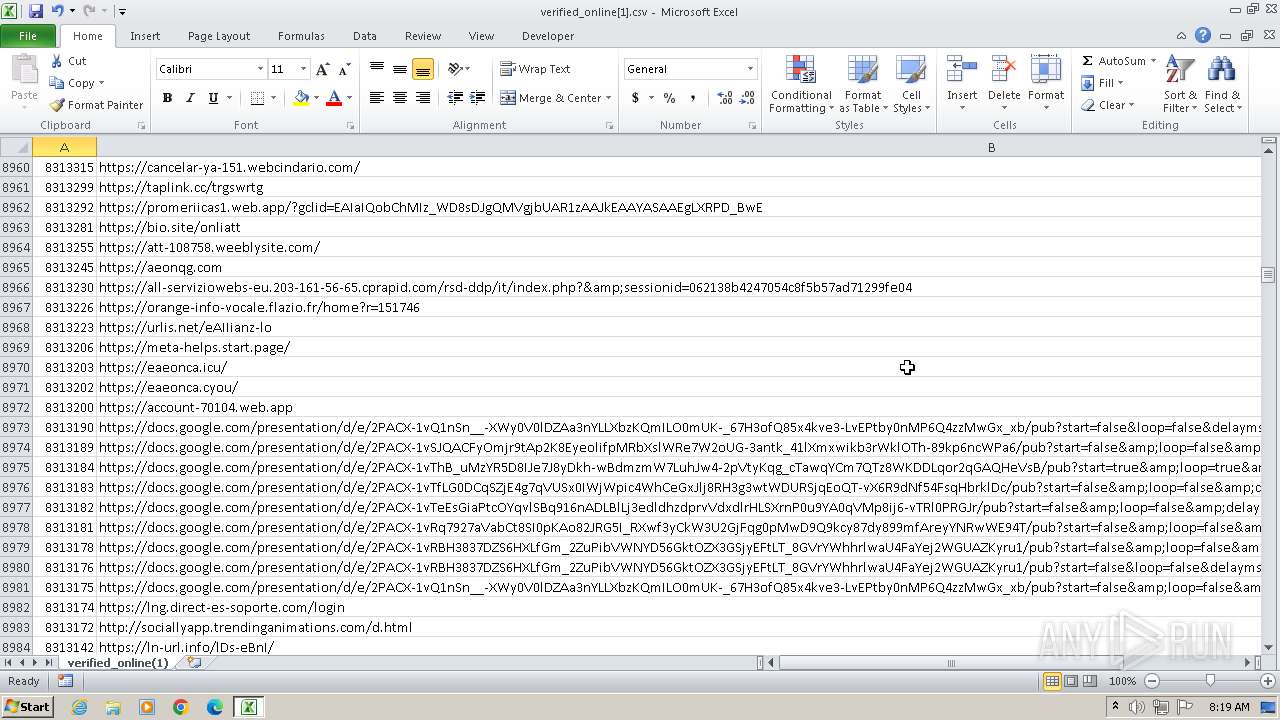Toggle middle vertical alignment
The image size is (1280, 720).
point(400,69)
